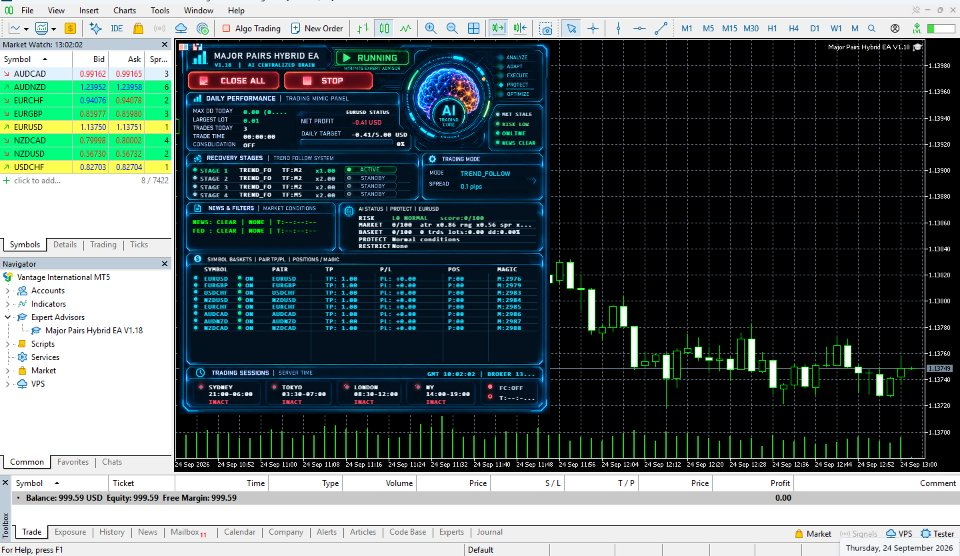Expand the VPS tree node
Image resolution: width=960 pixels, height=556 pixels.
7,385
